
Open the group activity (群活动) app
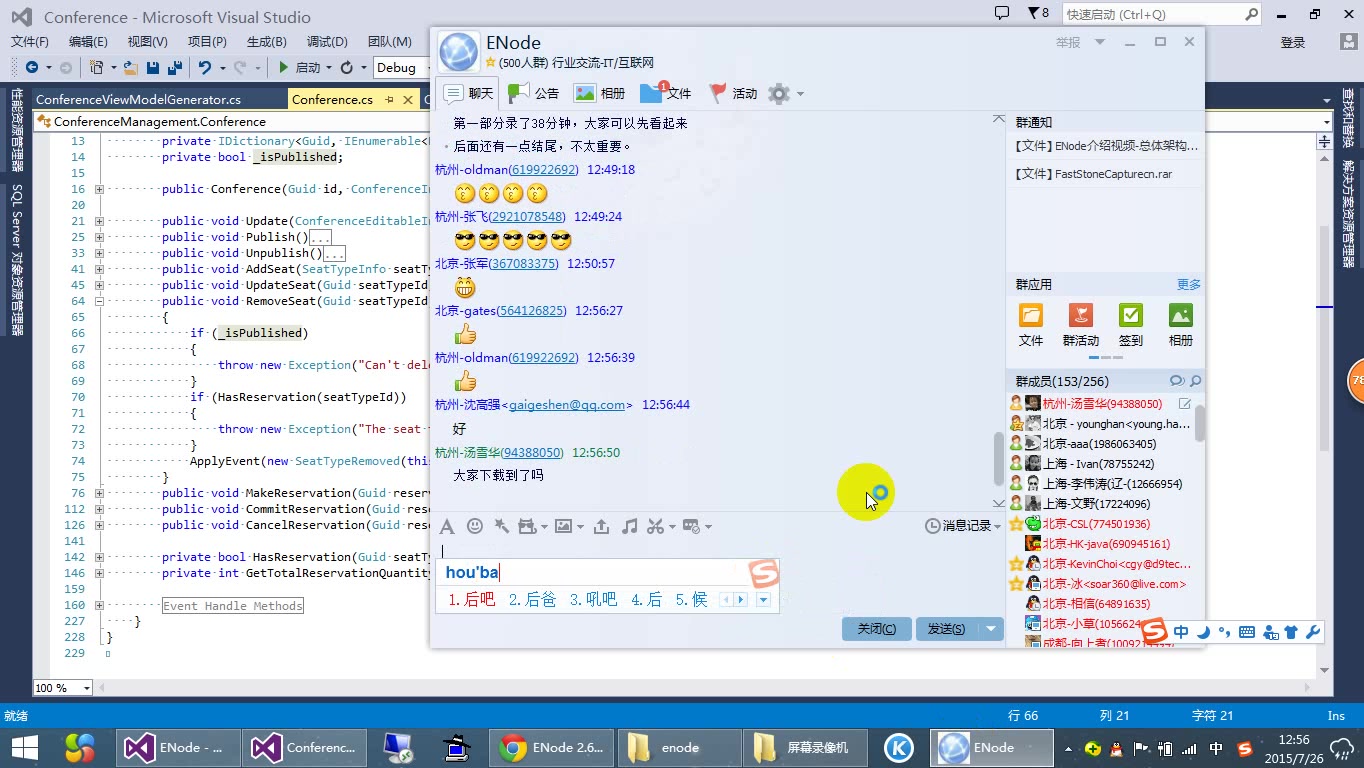pos(1080,316)
